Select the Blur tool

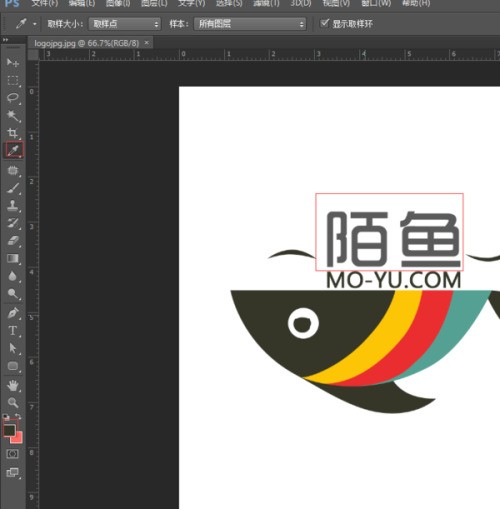[x=13, y=276]
